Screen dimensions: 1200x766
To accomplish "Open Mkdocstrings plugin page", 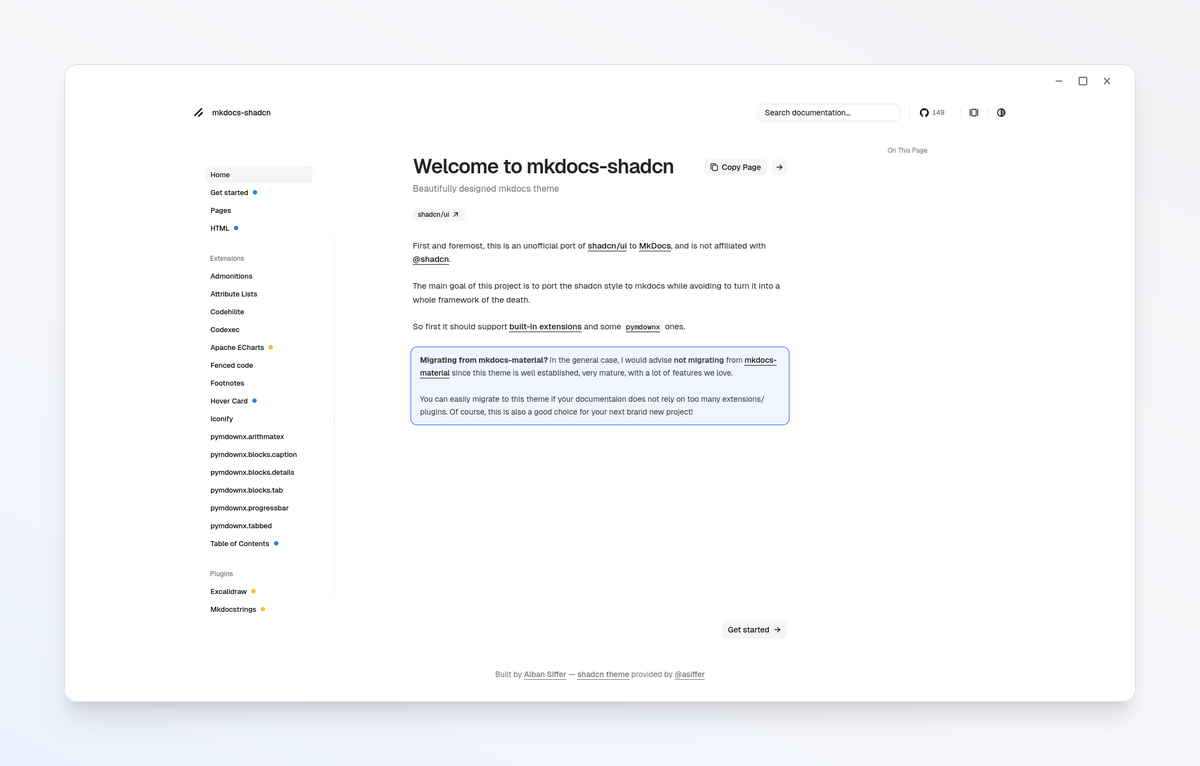I will (232, 609).
